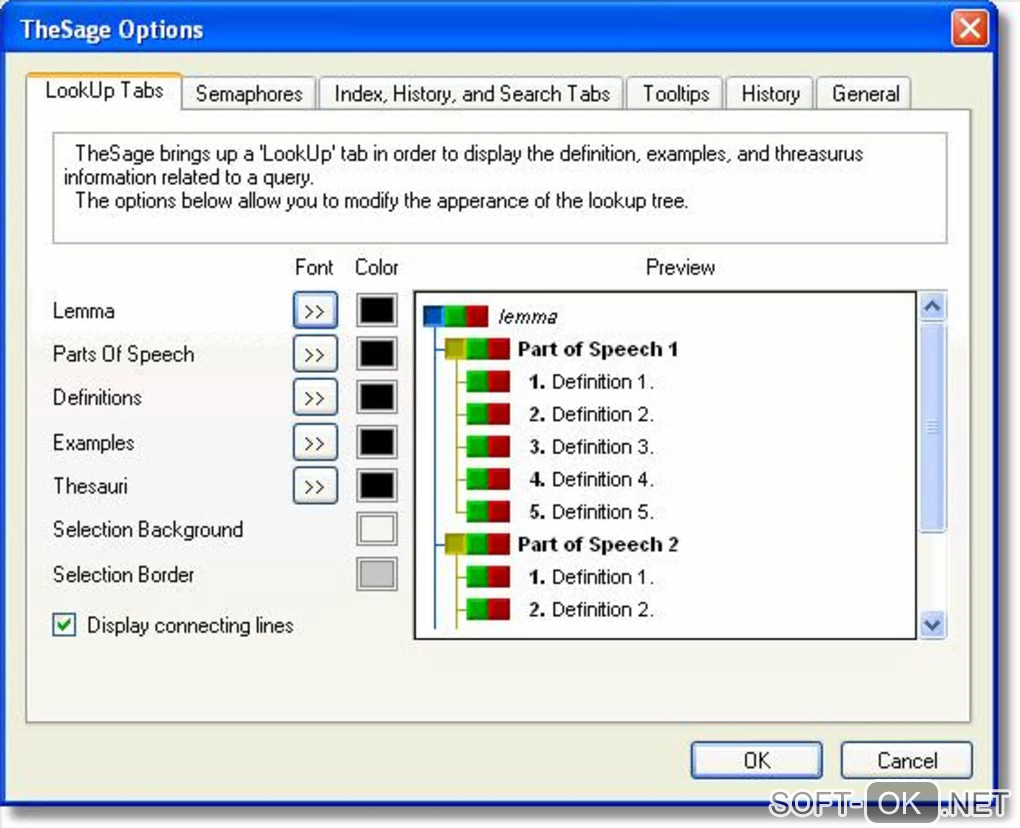Viewport: 1020px width, 828px height.
Task: Click the 'Color' column heading
Action: coord(377,267)
